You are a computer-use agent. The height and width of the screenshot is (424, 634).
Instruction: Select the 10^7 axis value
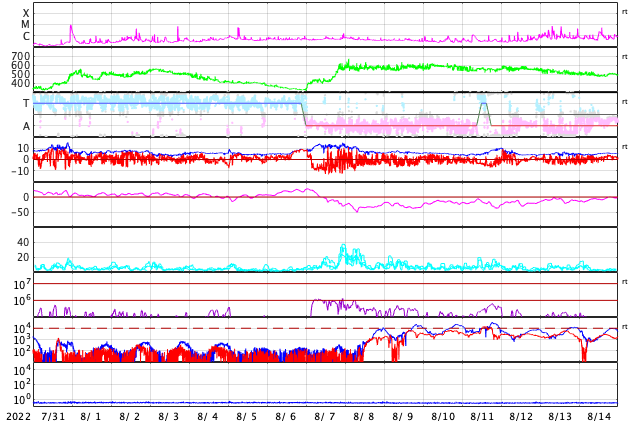[22, 285]
